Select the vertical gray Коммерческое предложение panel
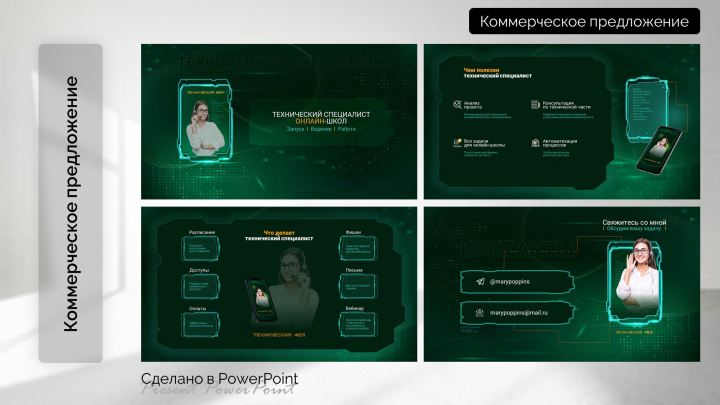Viewport: 720px width, 405px height. [70, 203]
